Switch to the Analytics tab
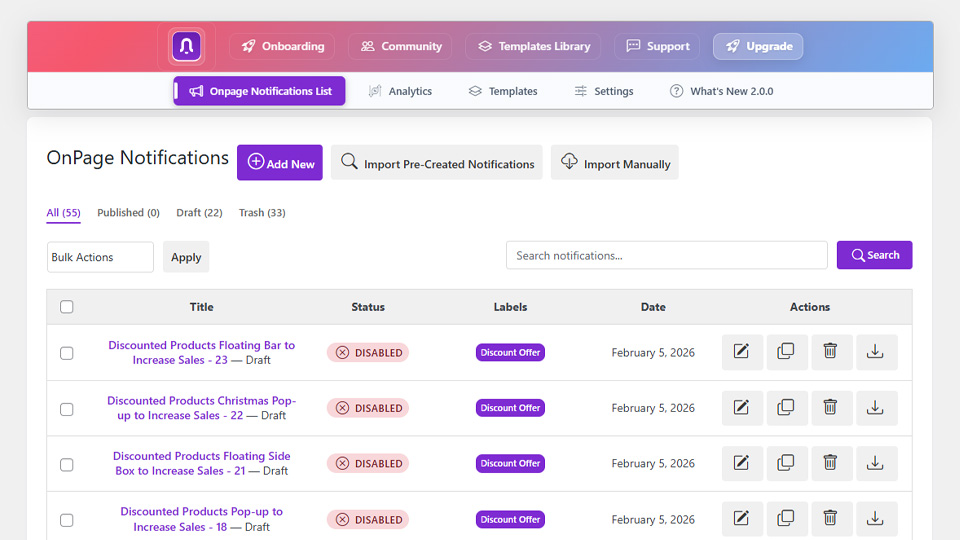960x540 pixels. coord(400,91)
